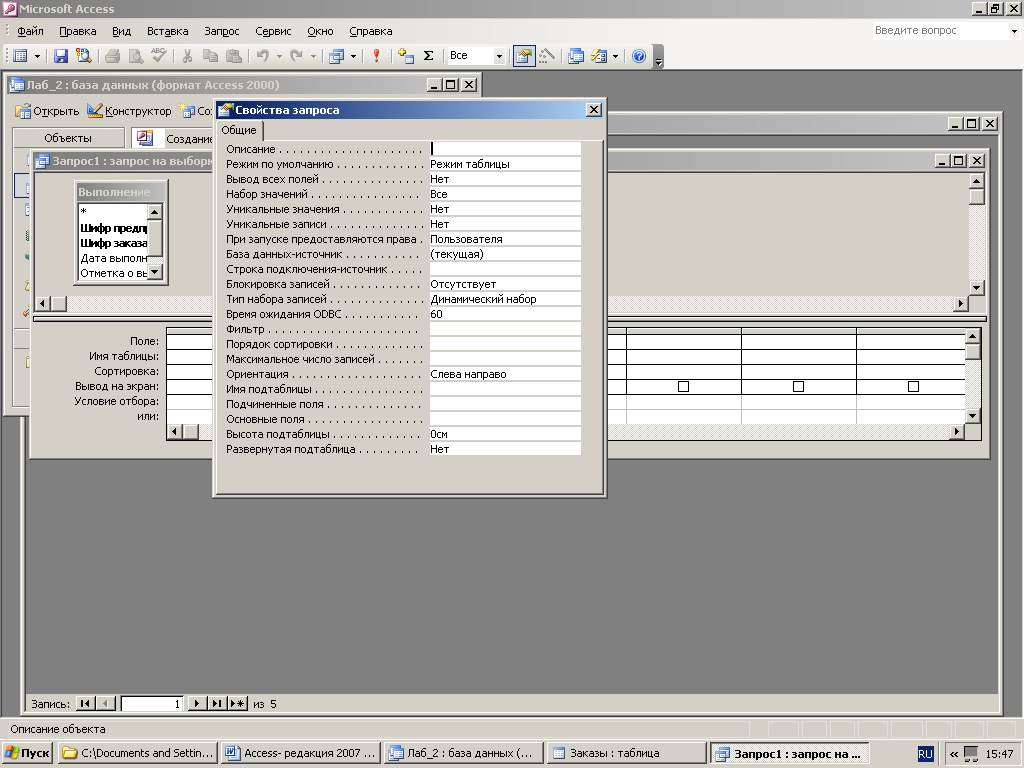Toggle the Properties toolbar icon
1024x768 pixels.
524,56
